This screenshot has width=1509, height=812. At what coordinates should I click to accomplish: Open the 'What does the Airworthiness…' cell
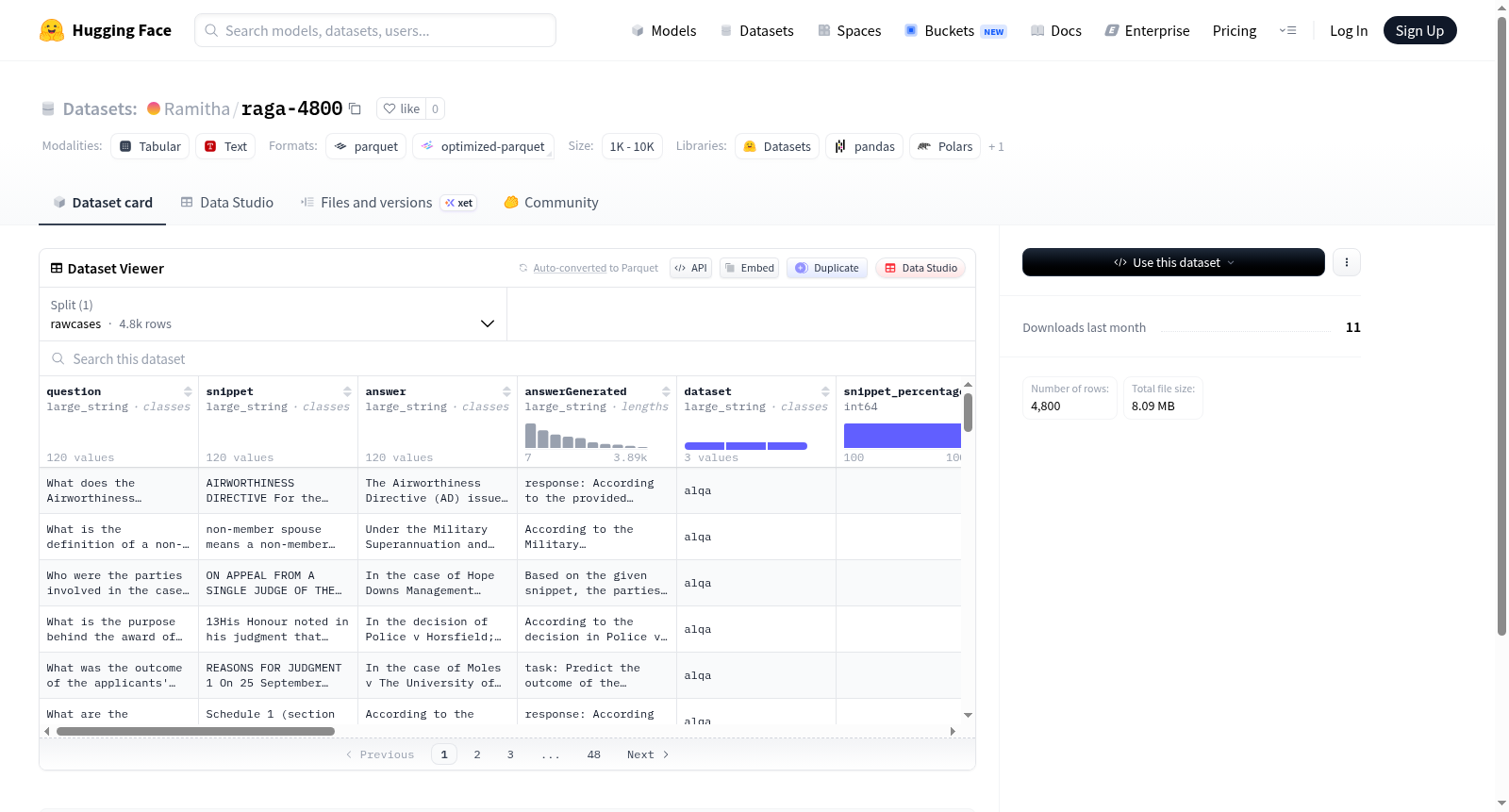pos(119,490)
